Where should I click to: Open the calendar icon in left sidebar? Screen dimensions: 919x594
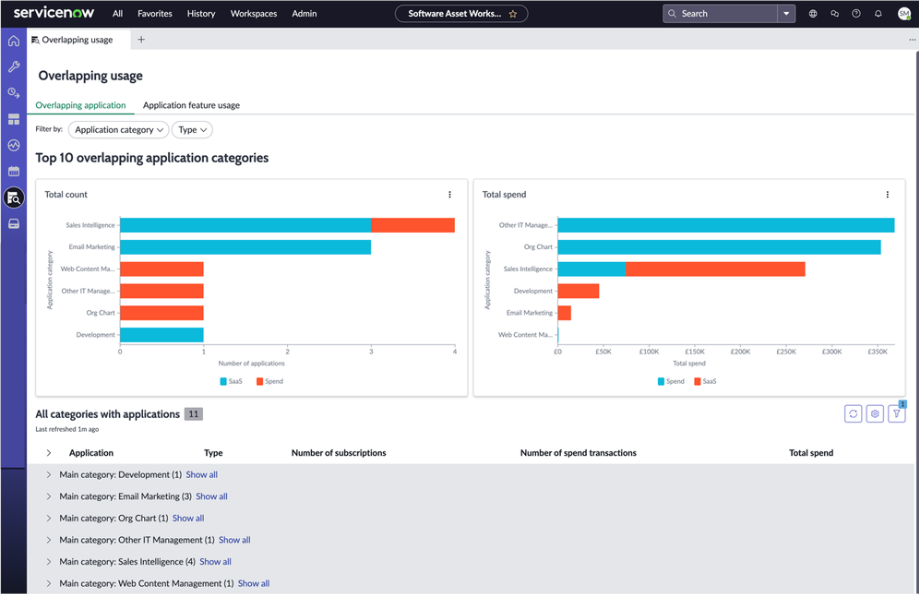(x=13, y=171)
